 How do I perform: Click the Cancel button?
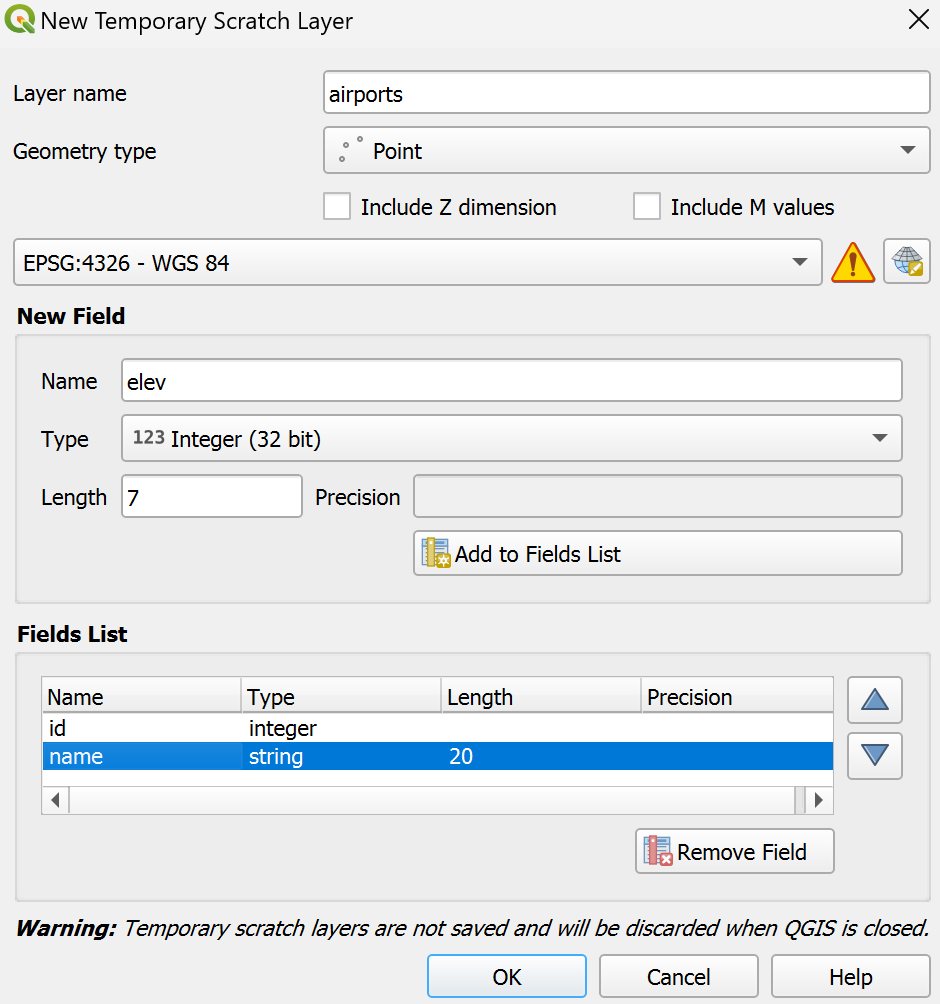[678, 977]
